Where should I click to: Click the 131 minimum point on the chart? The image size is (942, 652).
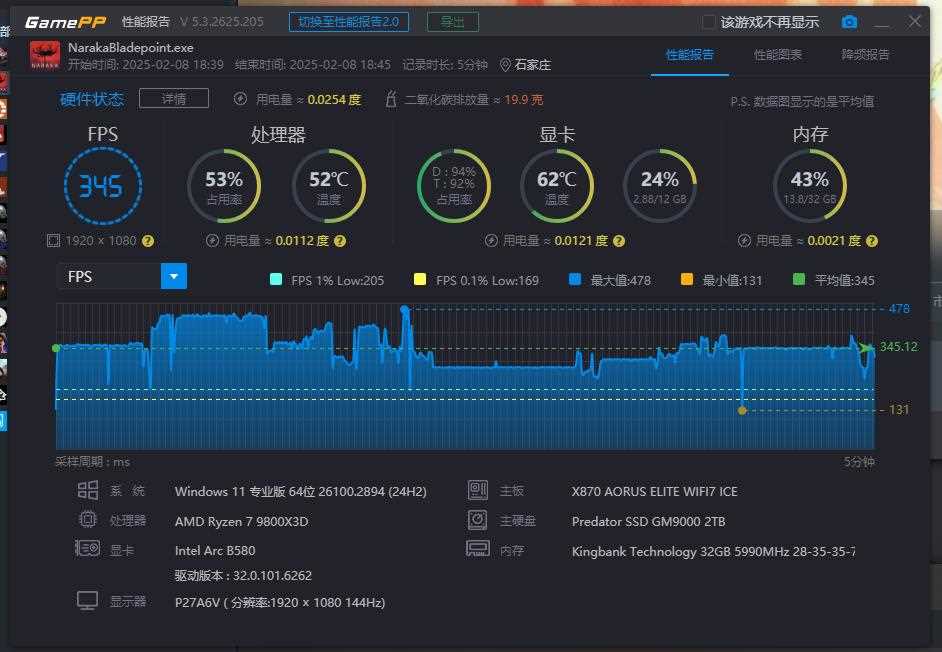[743, 410]
